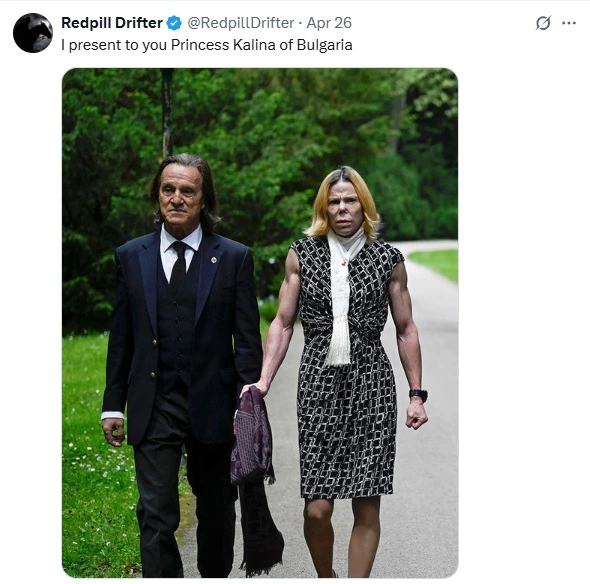Click the lapel pin on dark blazer

tap(214, 260)
